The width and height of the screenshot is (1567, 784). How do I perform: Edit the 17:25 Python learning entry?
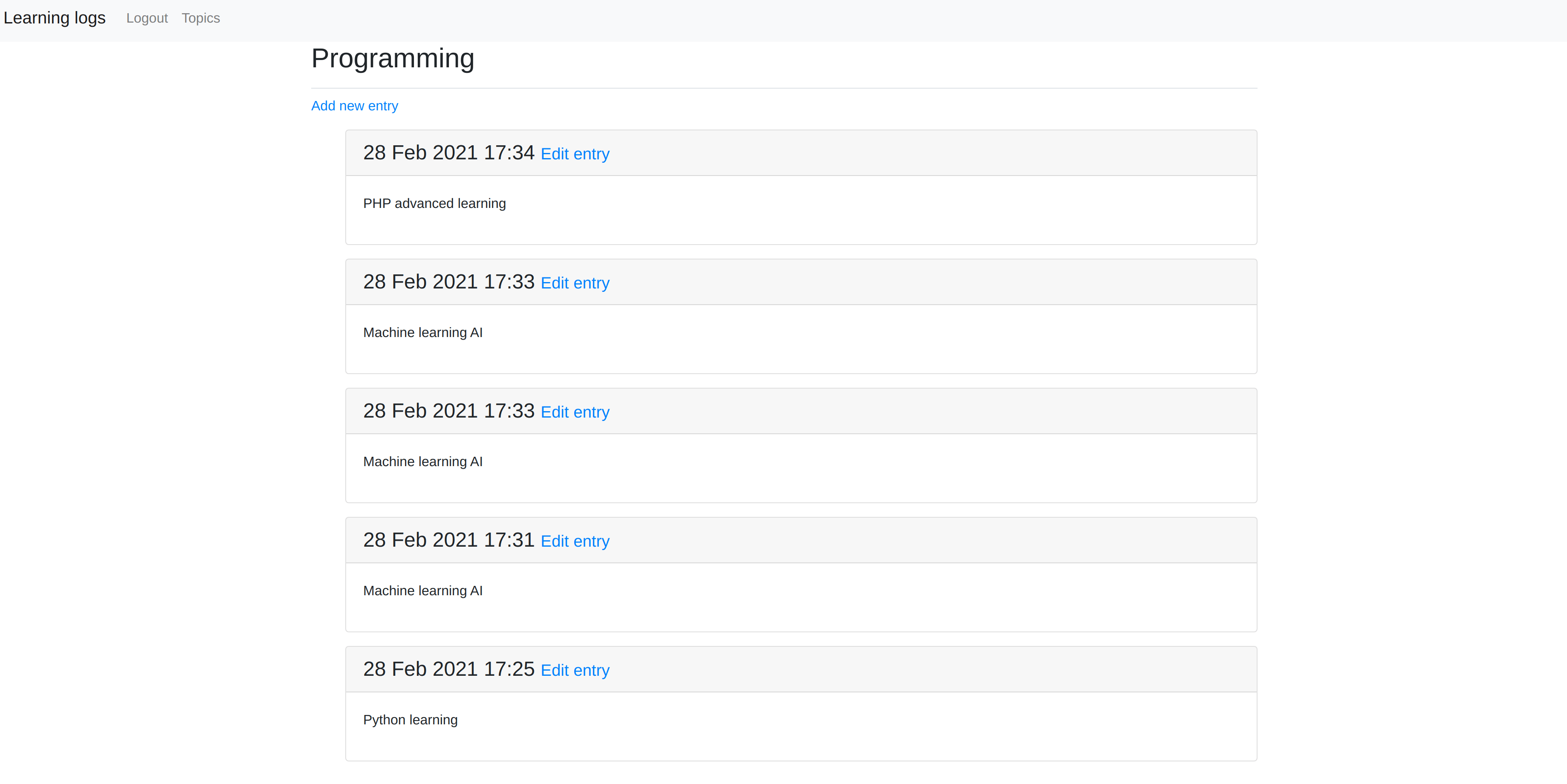pyautogui.click(x=575, y=670)
